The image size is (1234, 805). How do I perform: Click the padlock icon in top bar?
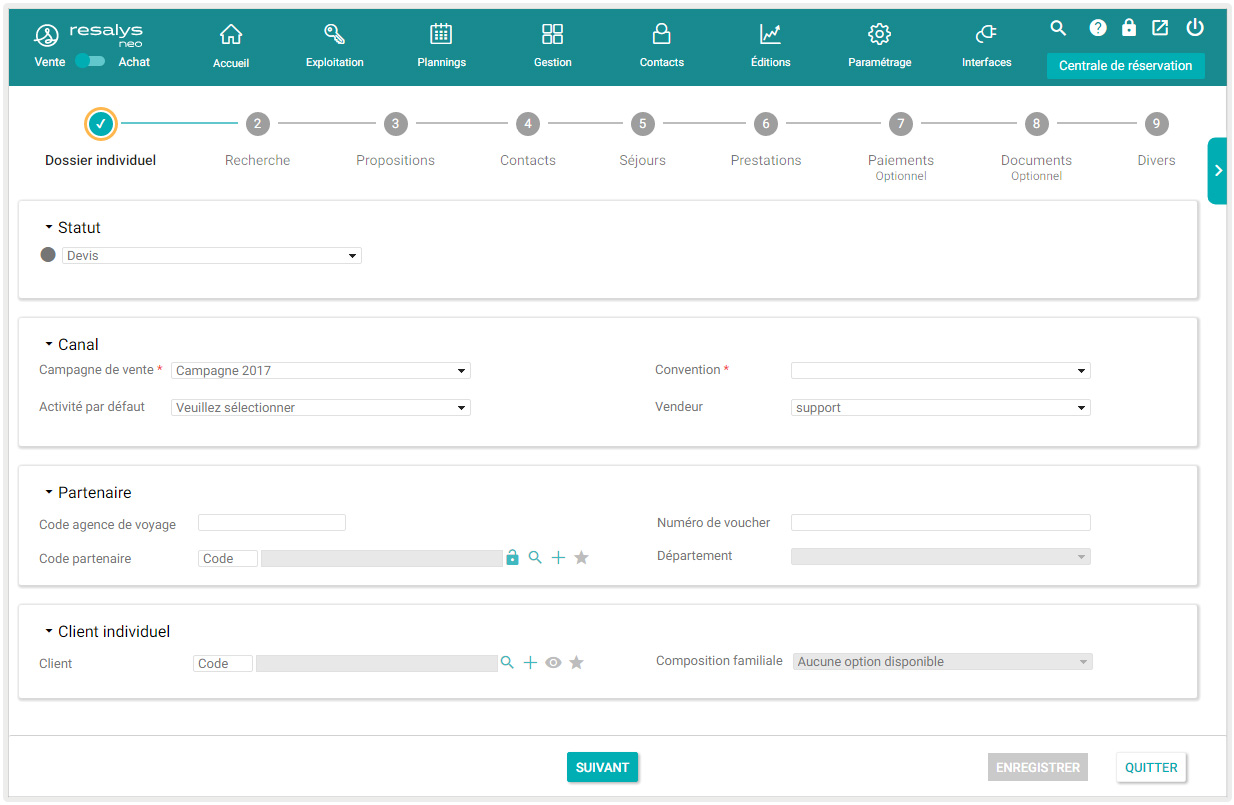1129,28
